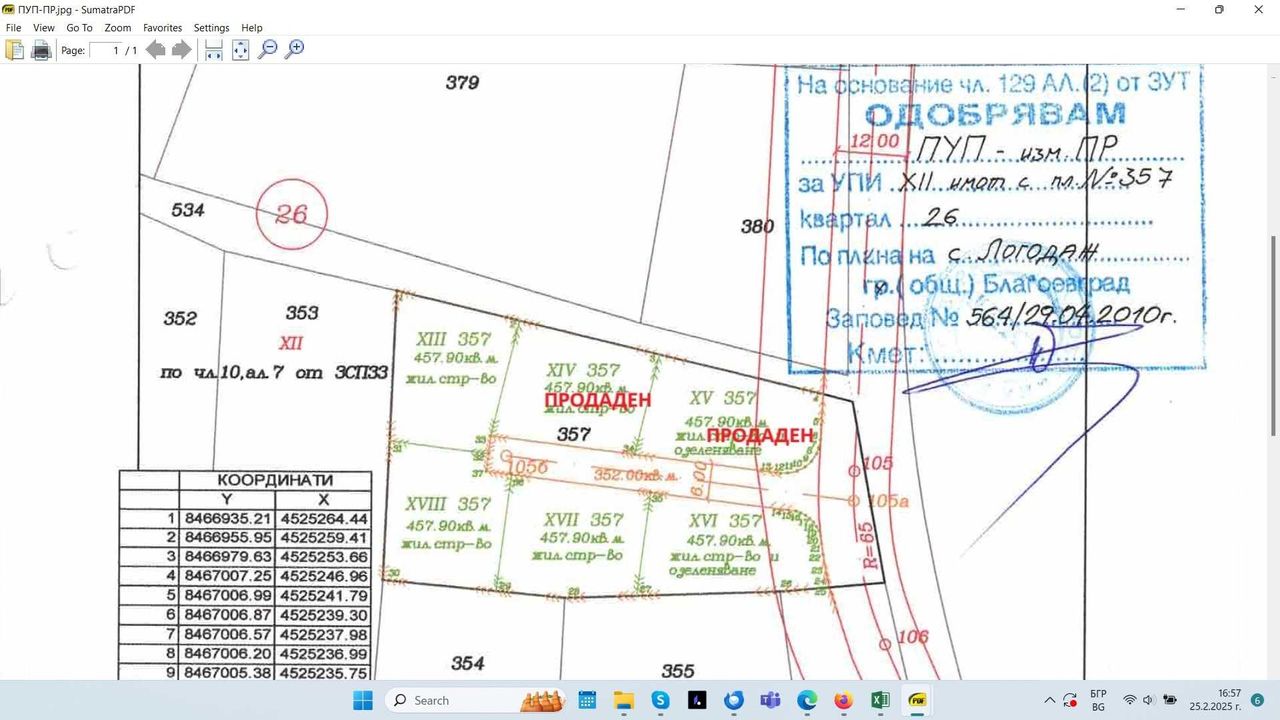Click coordinate cell 4525241.79
This screenshot has width=1280, height=720.
click(x=324, y=596)
